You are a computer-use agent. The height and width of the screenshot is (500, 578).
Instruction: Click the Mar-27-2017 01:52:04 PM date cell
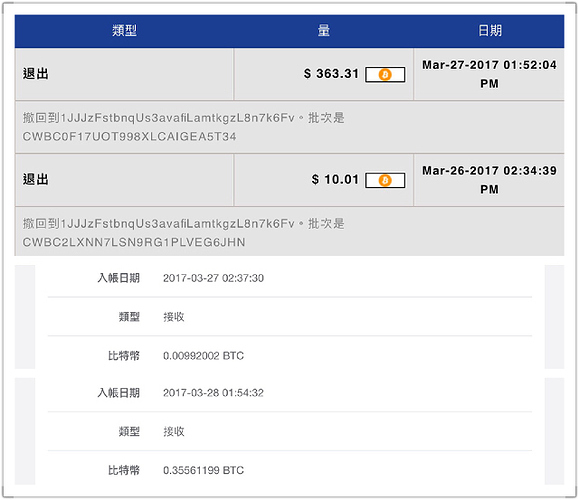[489, 74]
